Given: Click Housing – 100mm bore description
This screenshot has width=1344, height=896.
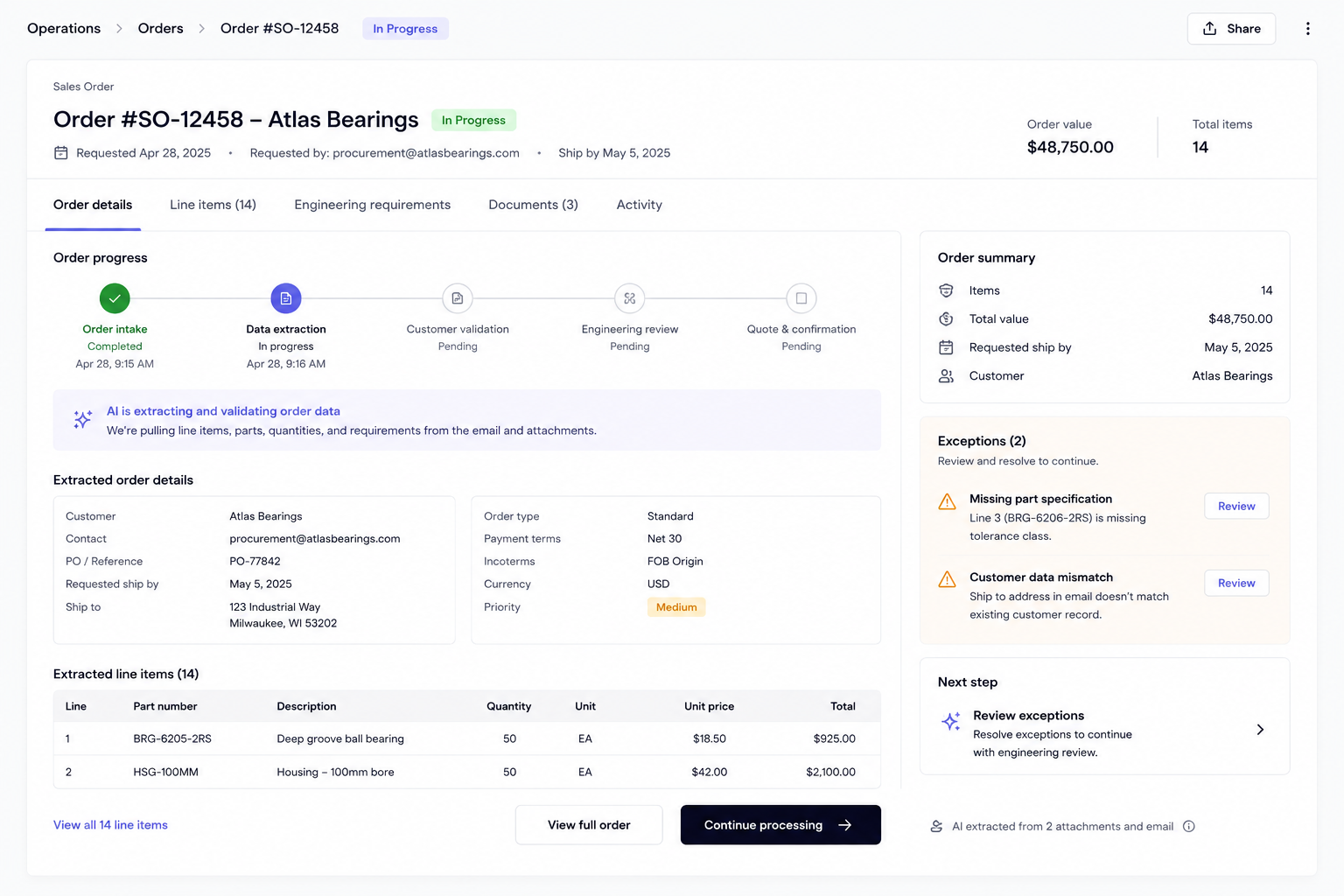Looking at the screenshot, I should pyautogui.click(x=335, y=772).
